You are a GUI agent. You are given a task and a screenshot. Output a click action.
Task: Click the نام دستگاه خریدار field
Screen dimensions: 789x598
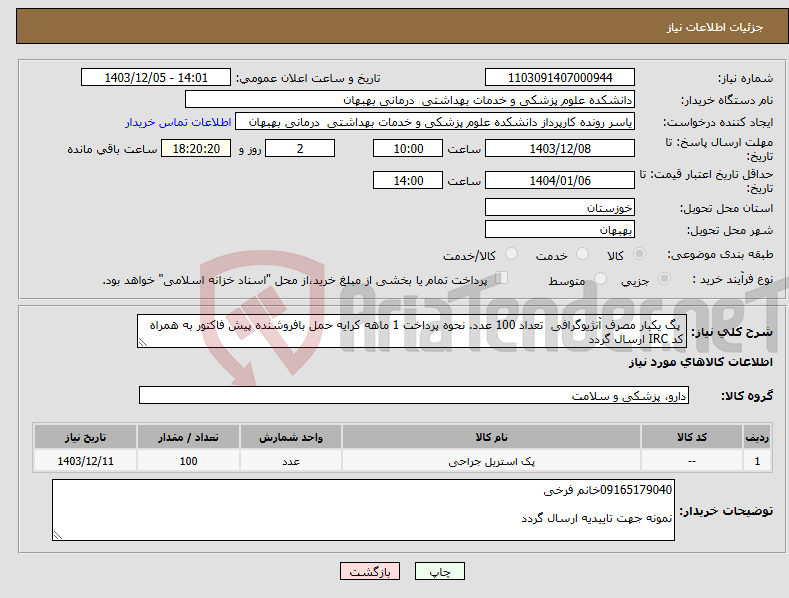tap(410, 100)
